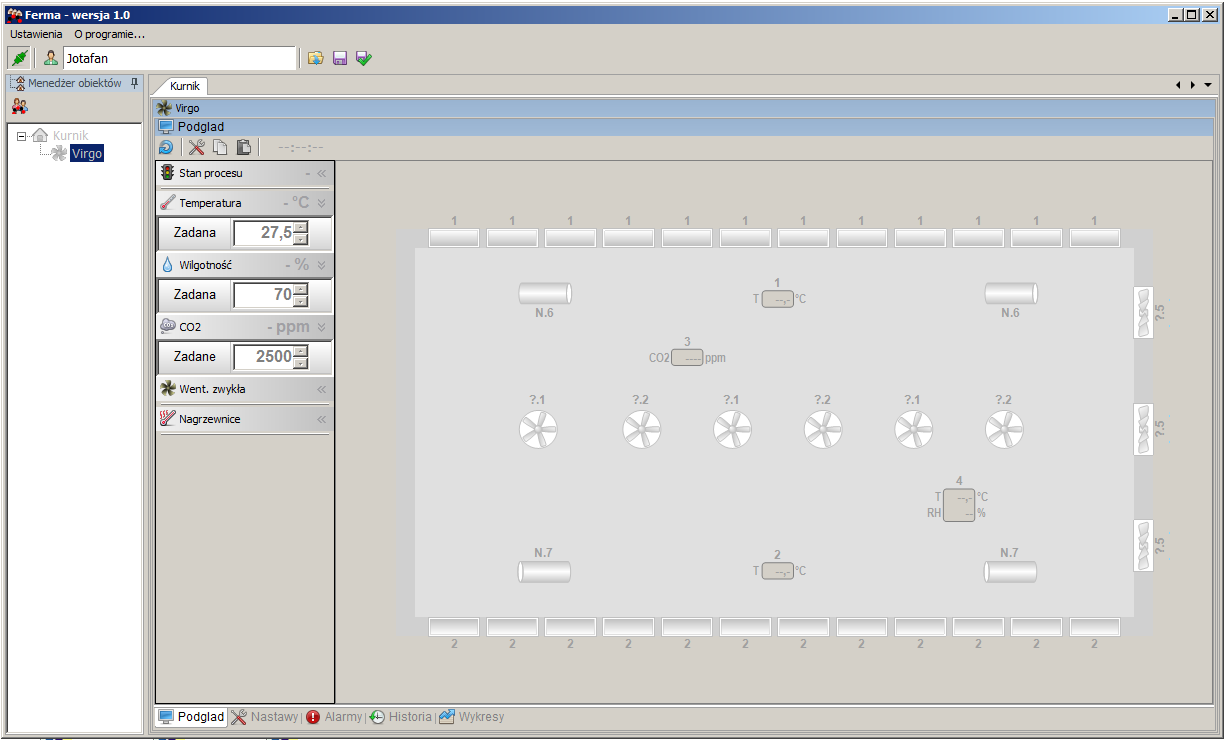Click the bottommost ?.5 tunnel fan

click(1144, 545)
